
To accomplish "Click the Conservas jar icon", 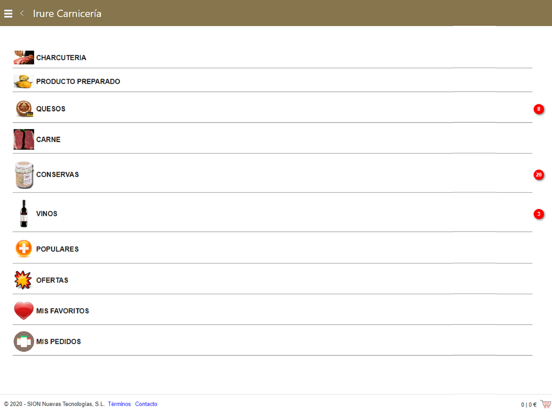I will 24,175.
